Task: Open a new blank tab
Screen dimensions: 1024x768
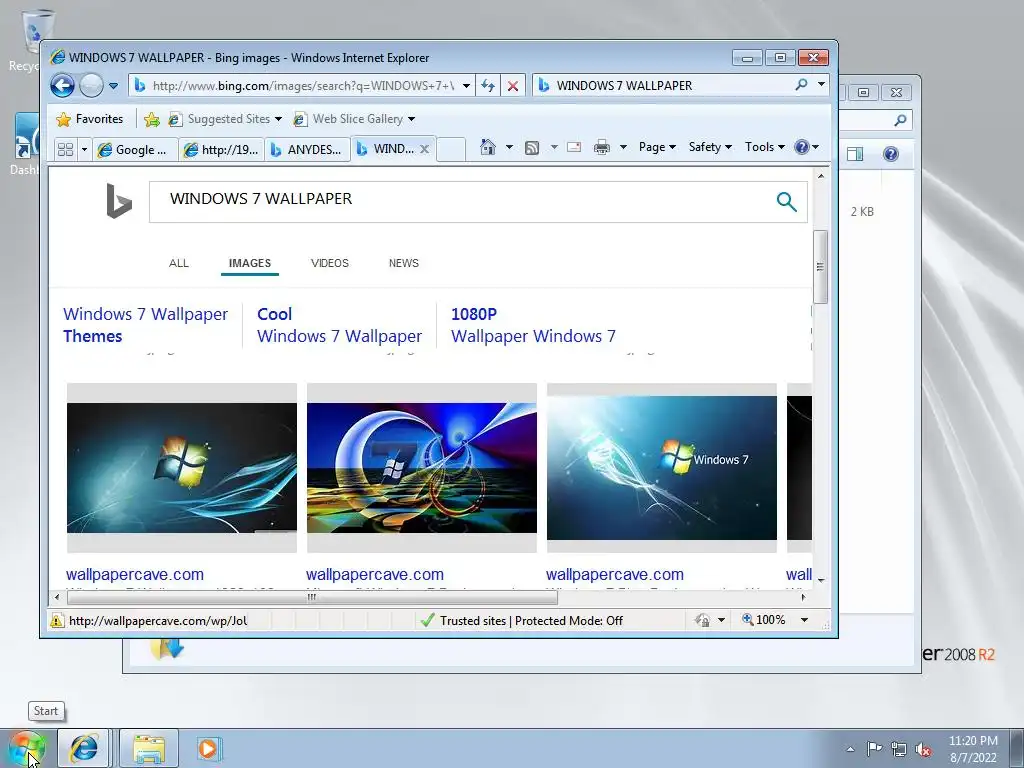Action: 451,150
